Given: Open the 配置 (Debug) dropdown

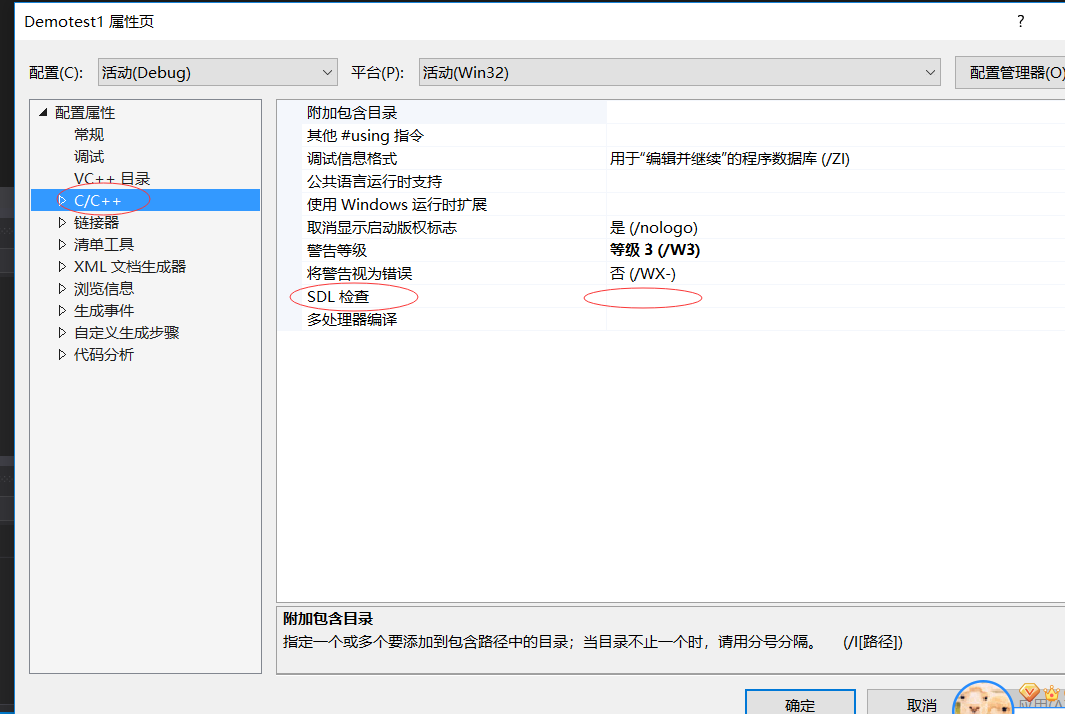Looking at the screenshot, I should coord(217,72).
